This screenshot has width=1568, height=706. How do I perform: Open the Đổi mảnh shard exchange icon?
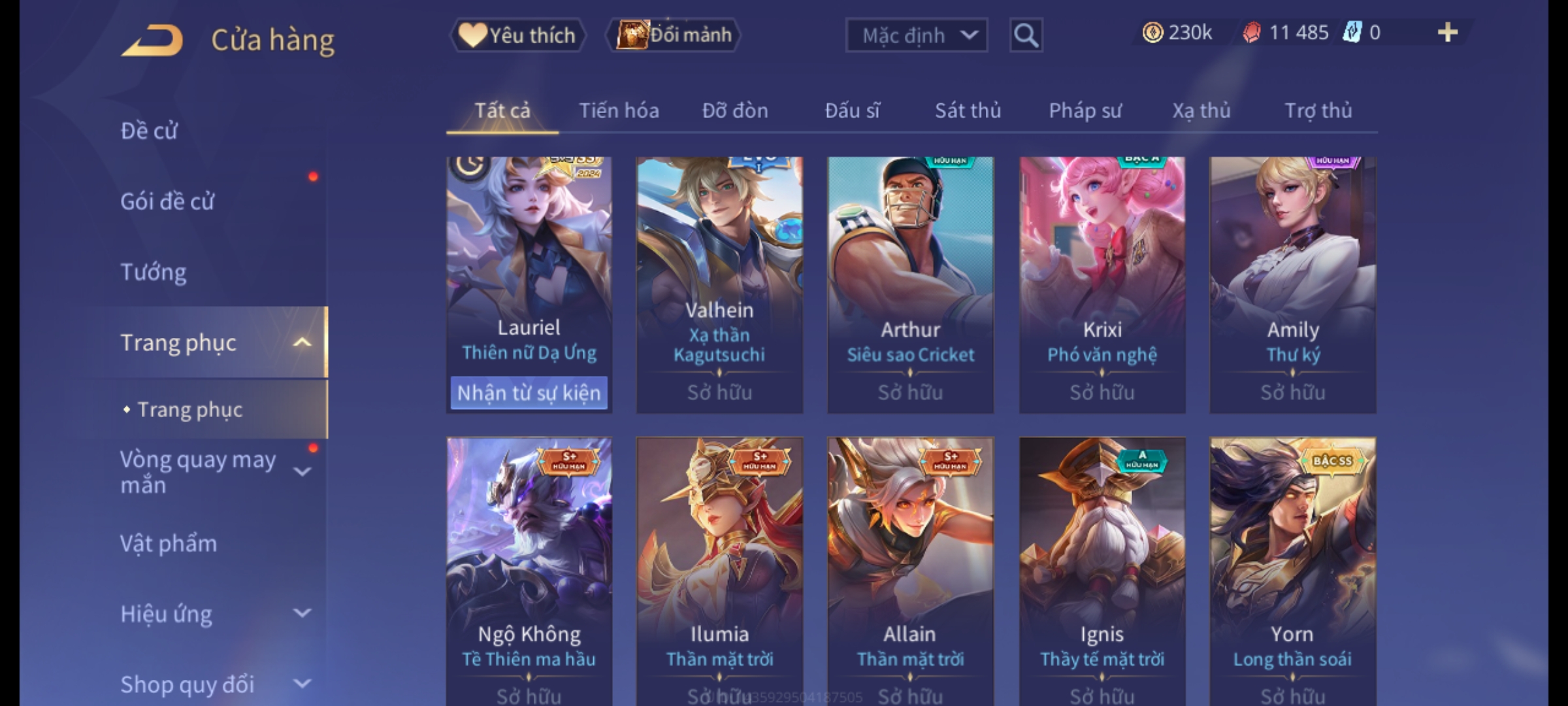(x=632, y=35)
